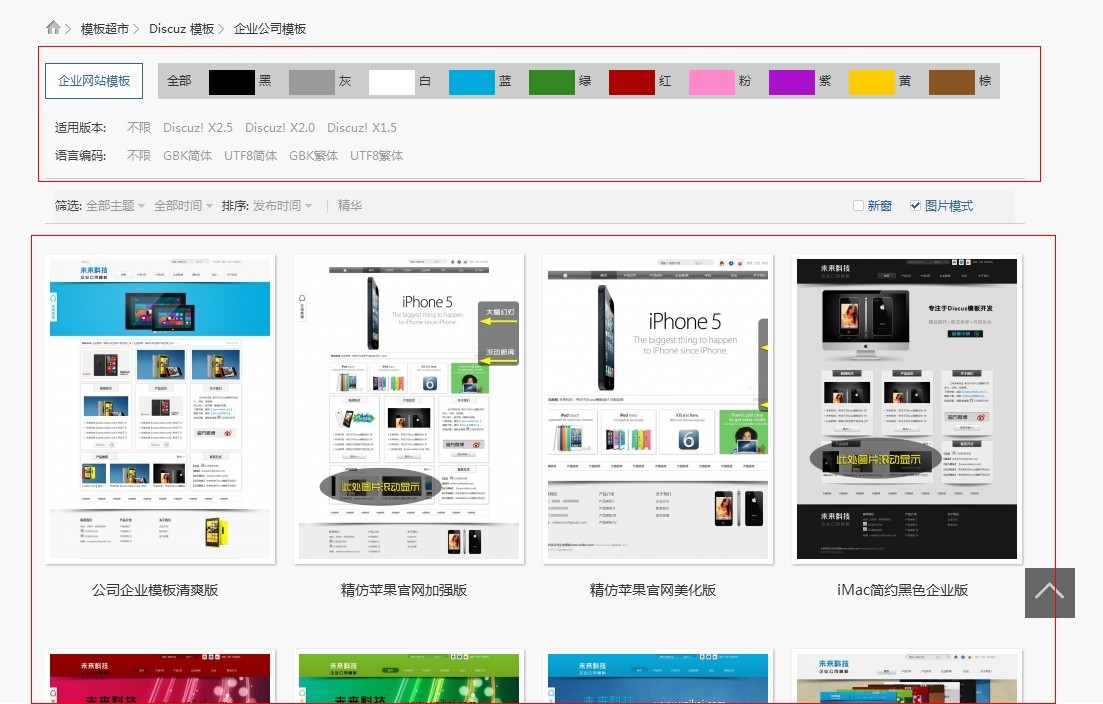Pick the pink color swatch
Screen dimensions: 1103x704
712,82
